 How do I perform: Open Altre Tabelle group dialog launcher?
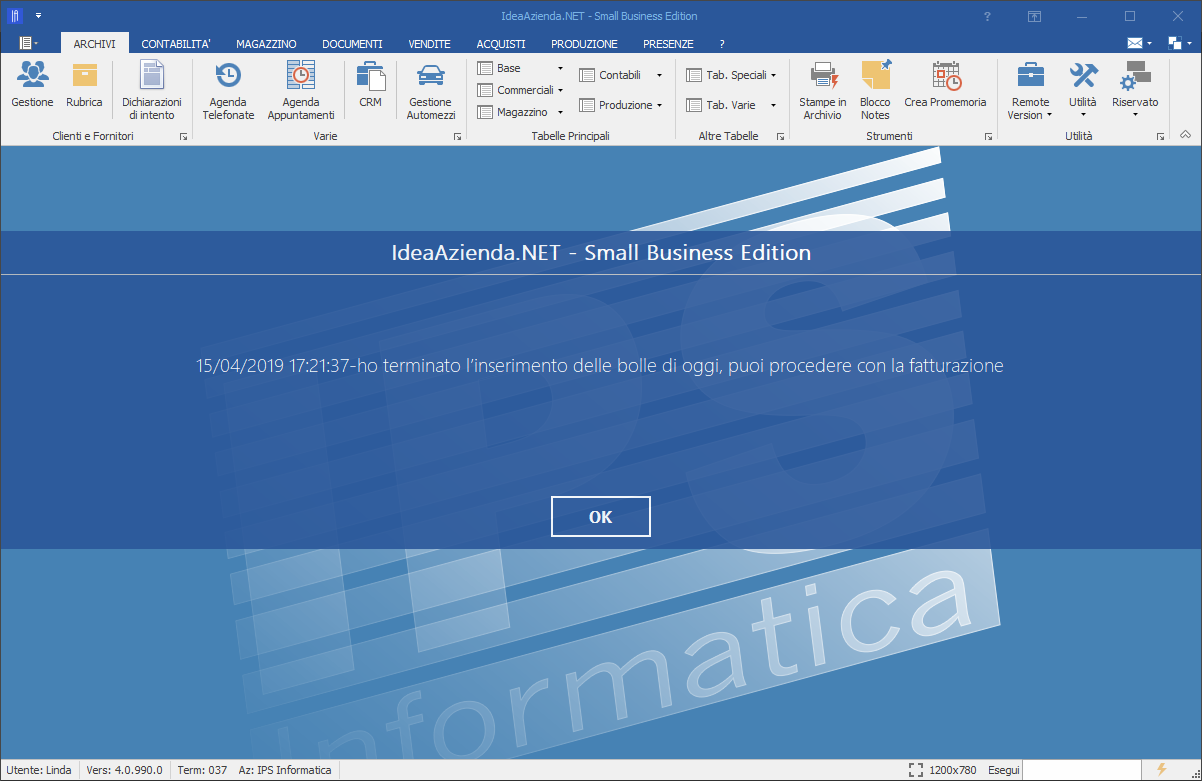781,136
